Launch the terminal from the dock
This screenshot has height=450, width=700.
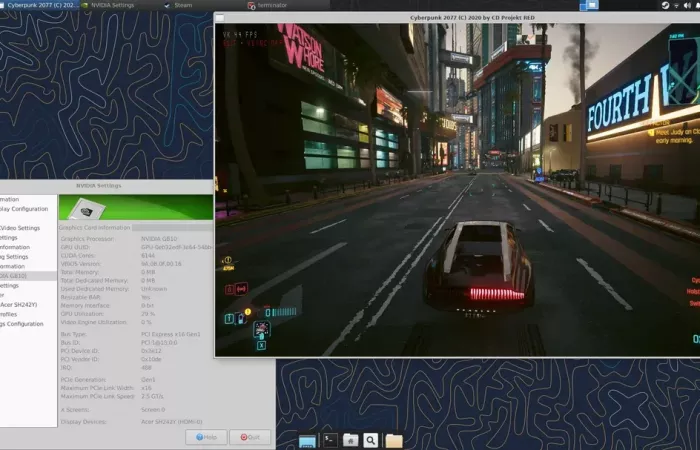pyautogui.click(x=330, y=440)
